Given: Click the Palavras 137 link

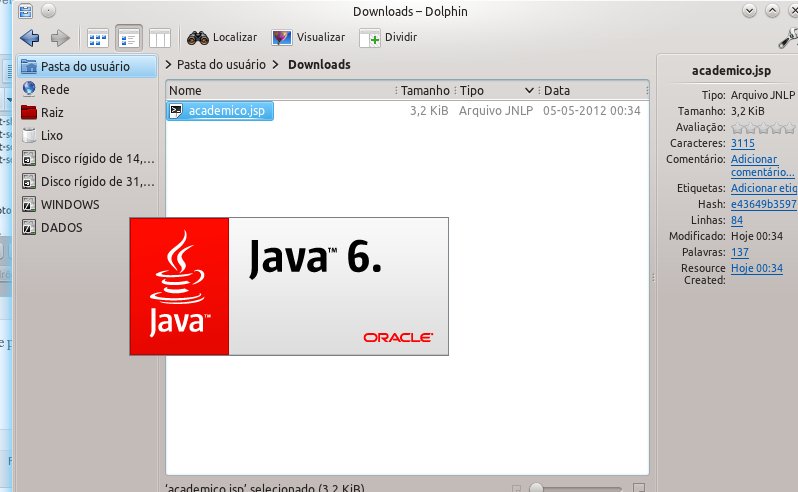Looking at the screenshot, I should click(739, 252).
